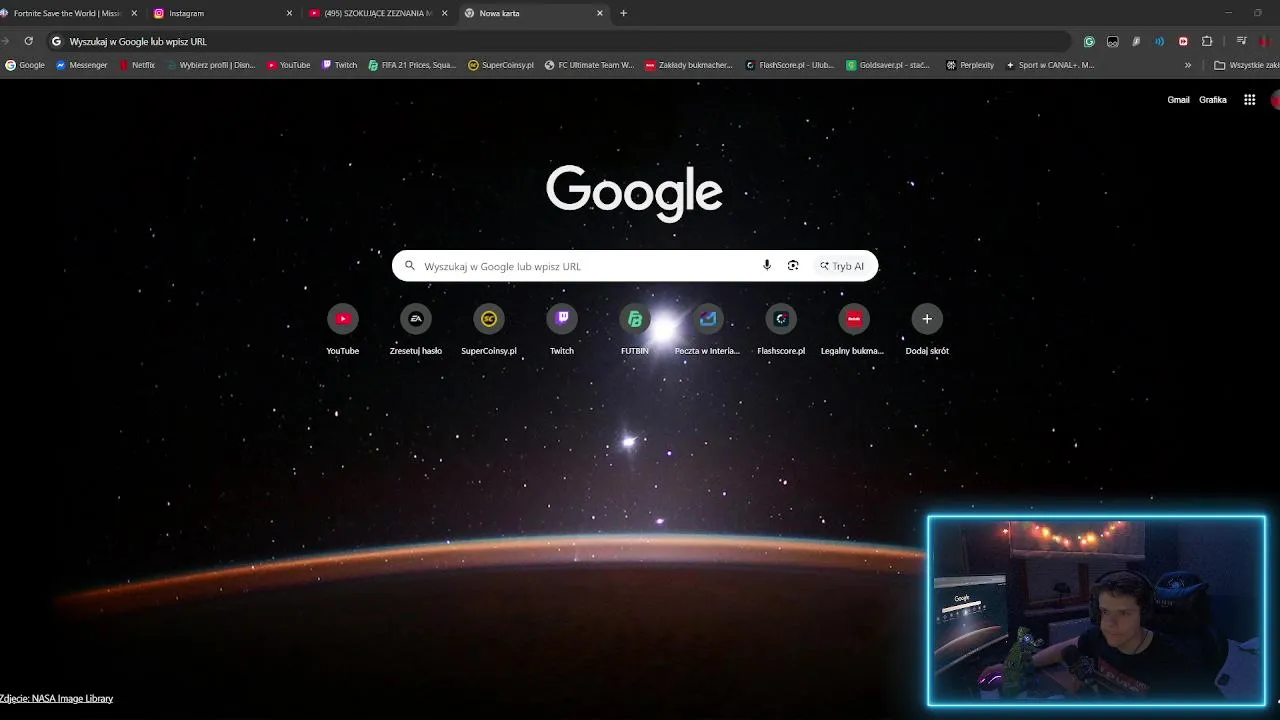
Task: Open the Perplexity bookmark
Action: (970, 65)
